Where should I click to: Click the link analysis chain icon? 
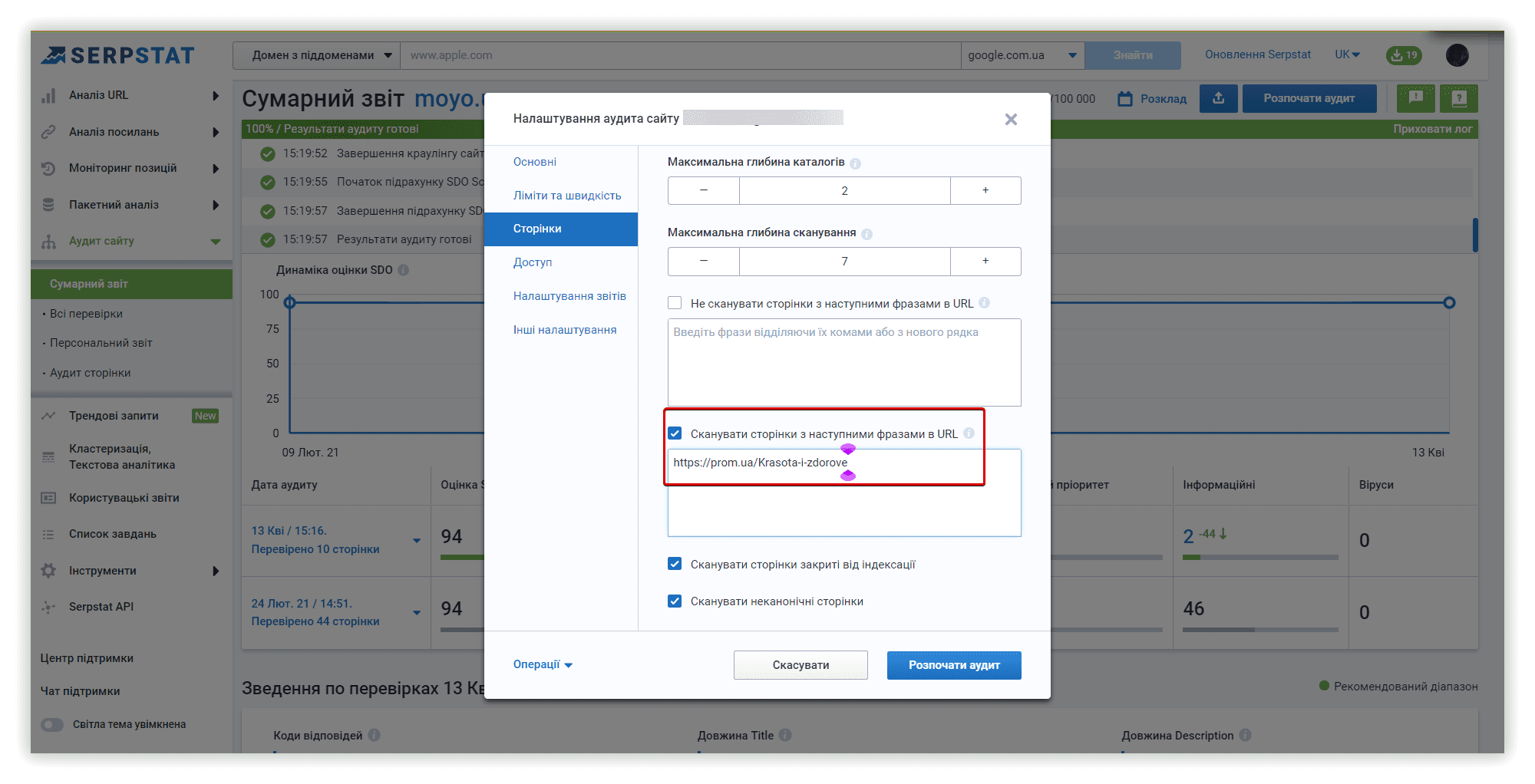pos(48,132)
